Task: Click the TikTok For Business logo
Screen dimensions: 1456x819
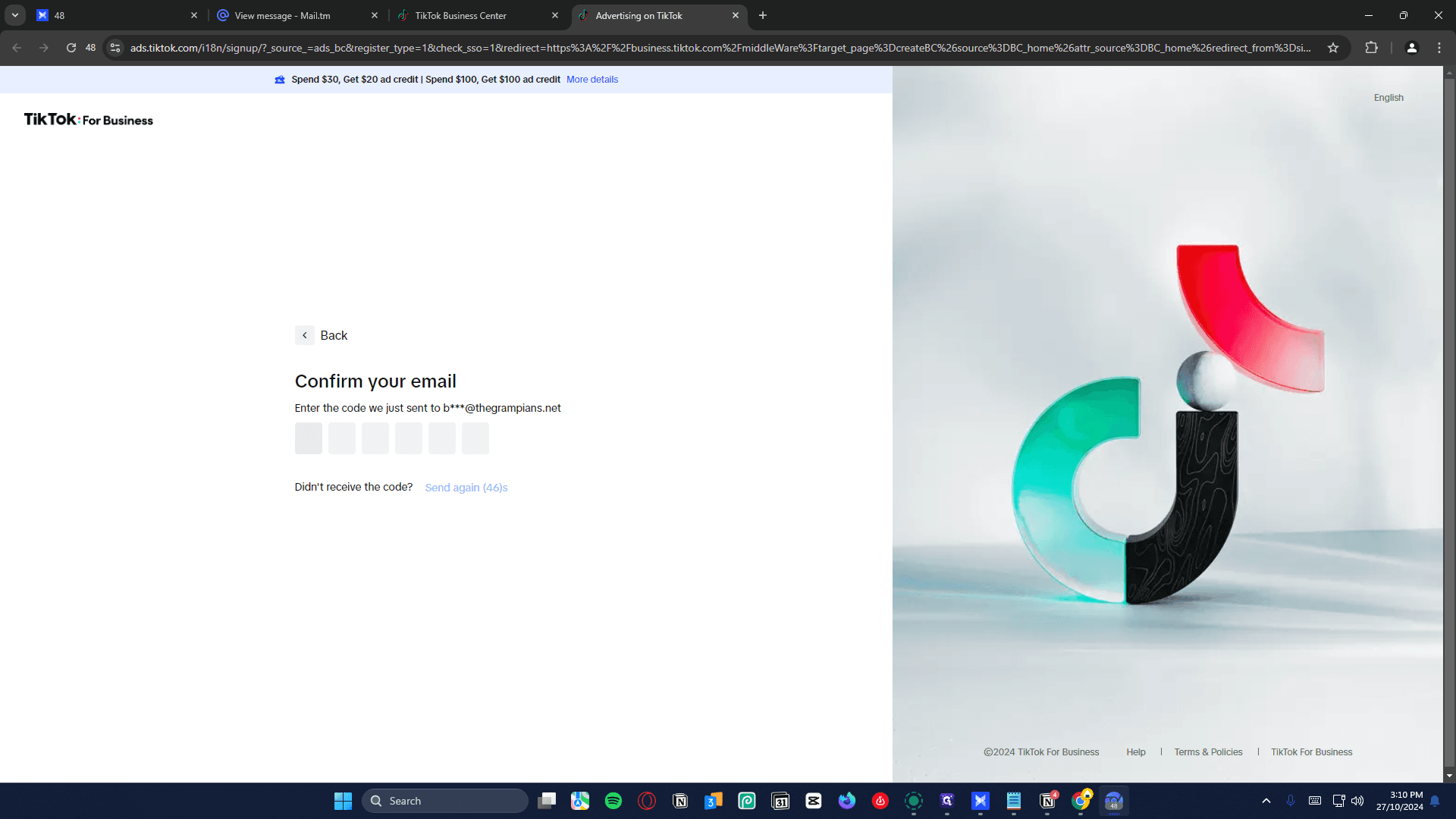Action: (89, 120)
